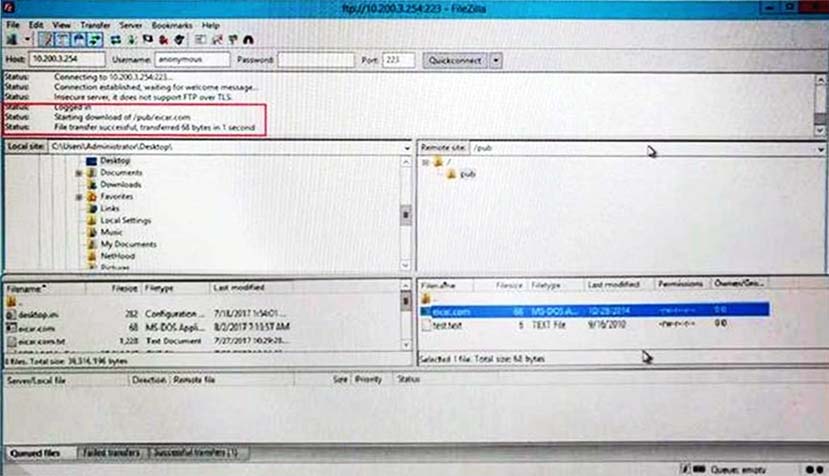Open the Site Manager dropdown arrow
Image resolution: width=829 pixels, height=476 pixels.
click(27, 40)
